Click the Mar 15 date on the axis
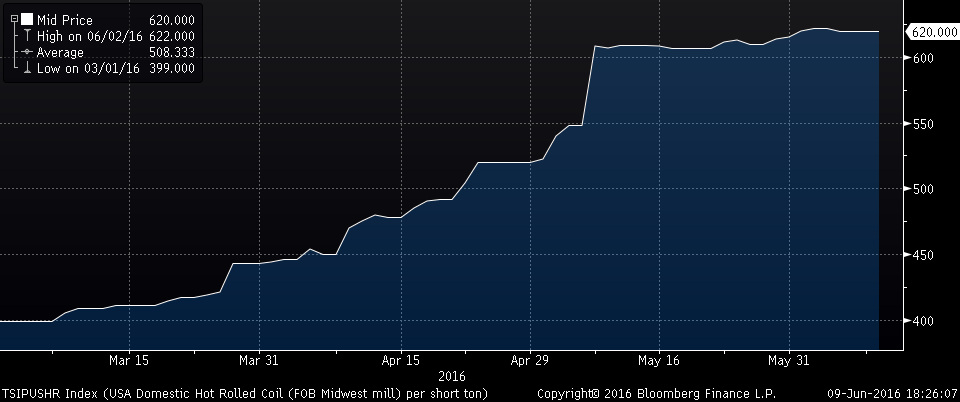 tap(129, 360)
